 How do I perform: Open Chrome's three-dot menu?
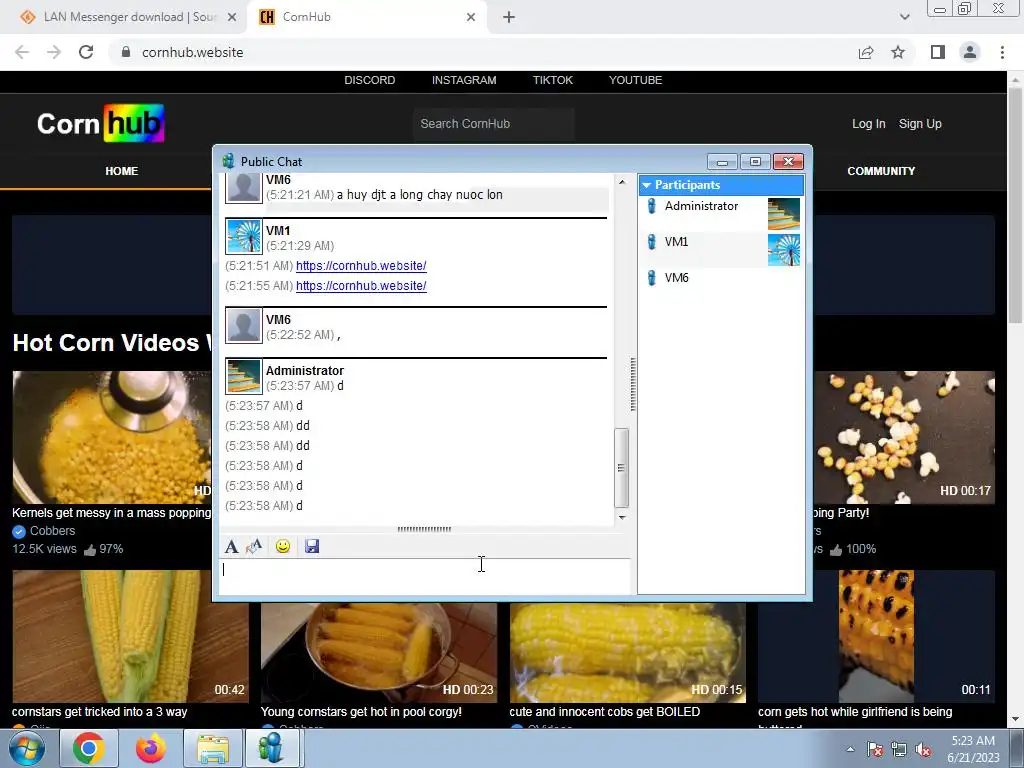[x=1002, y=52]
